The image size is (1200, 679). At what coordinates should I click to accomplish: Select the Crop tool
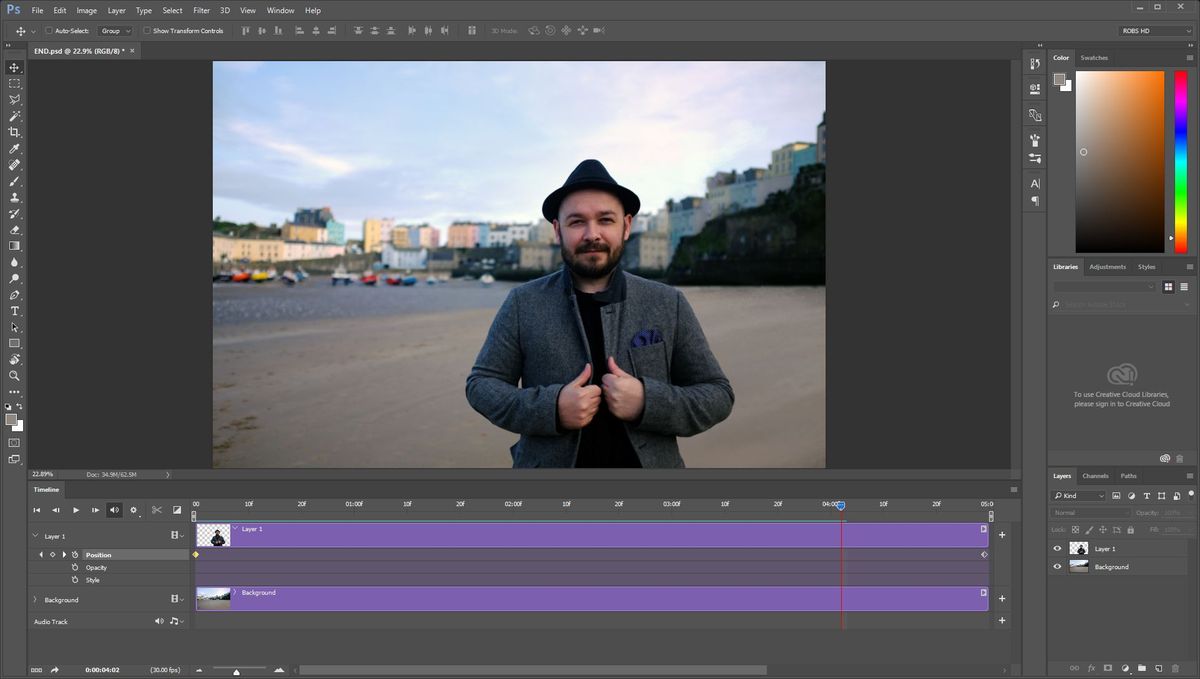coord(14,132)
